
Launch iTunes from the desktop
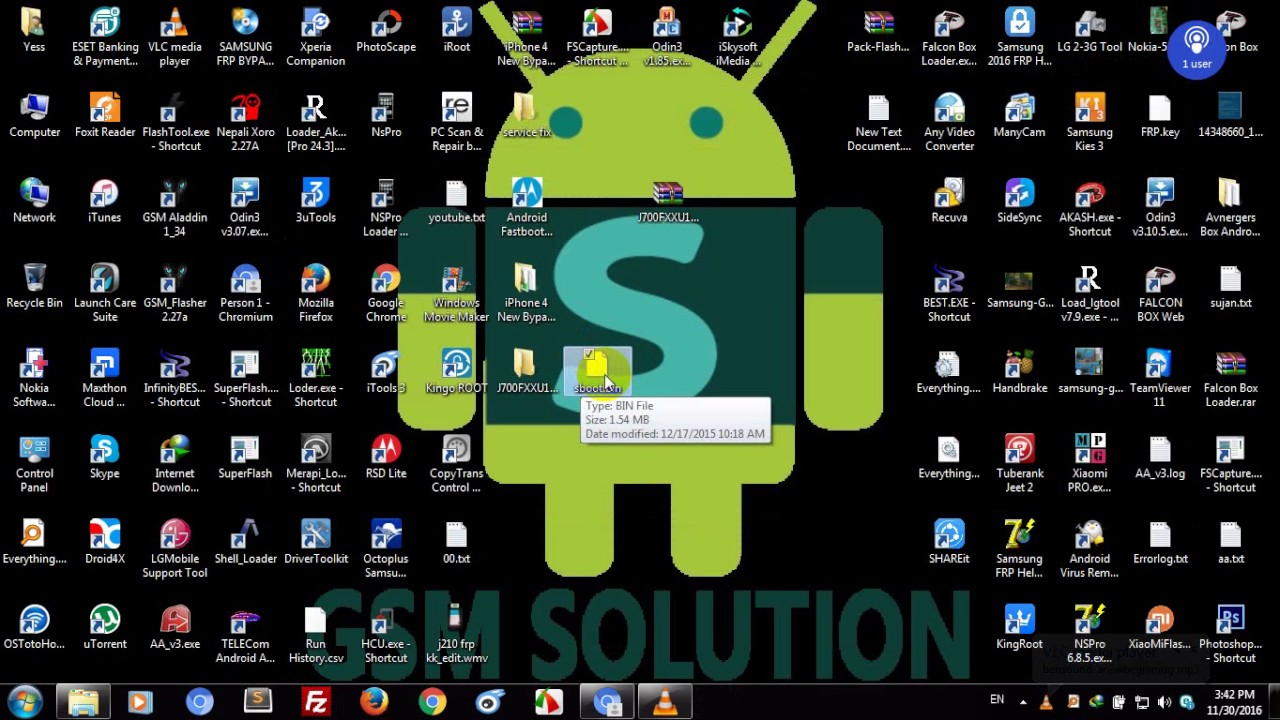[x=105, y=200]
